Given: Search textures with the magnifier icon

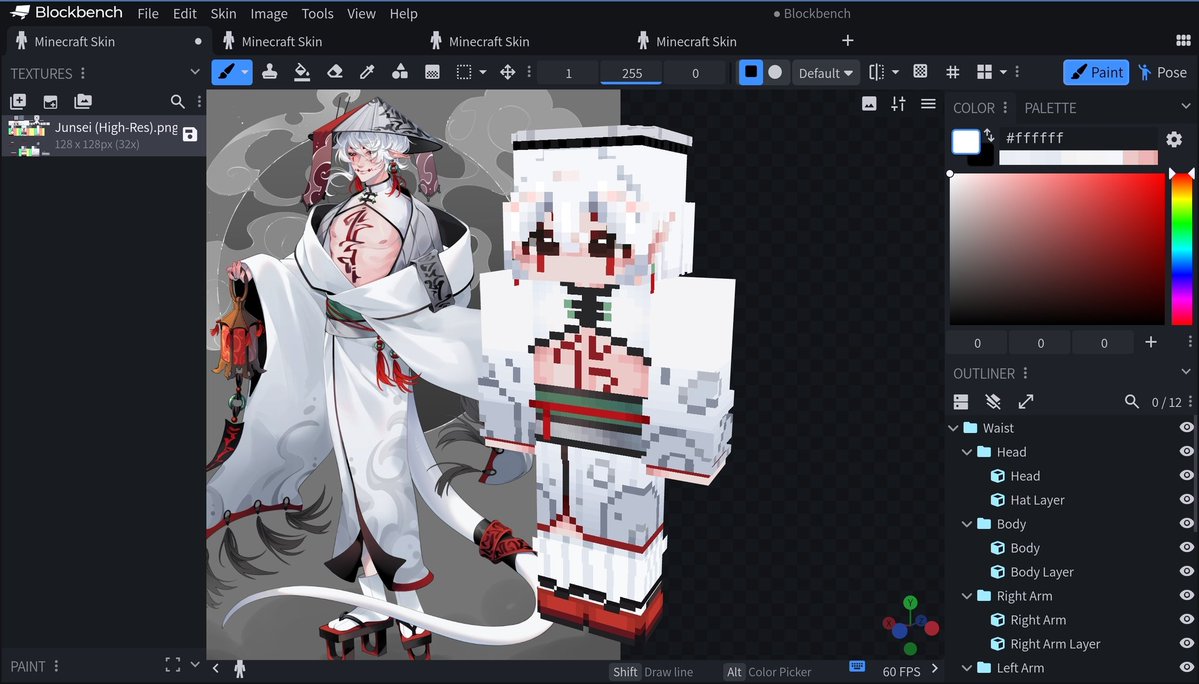Looking at the screenshot, I should pos(177,102).
